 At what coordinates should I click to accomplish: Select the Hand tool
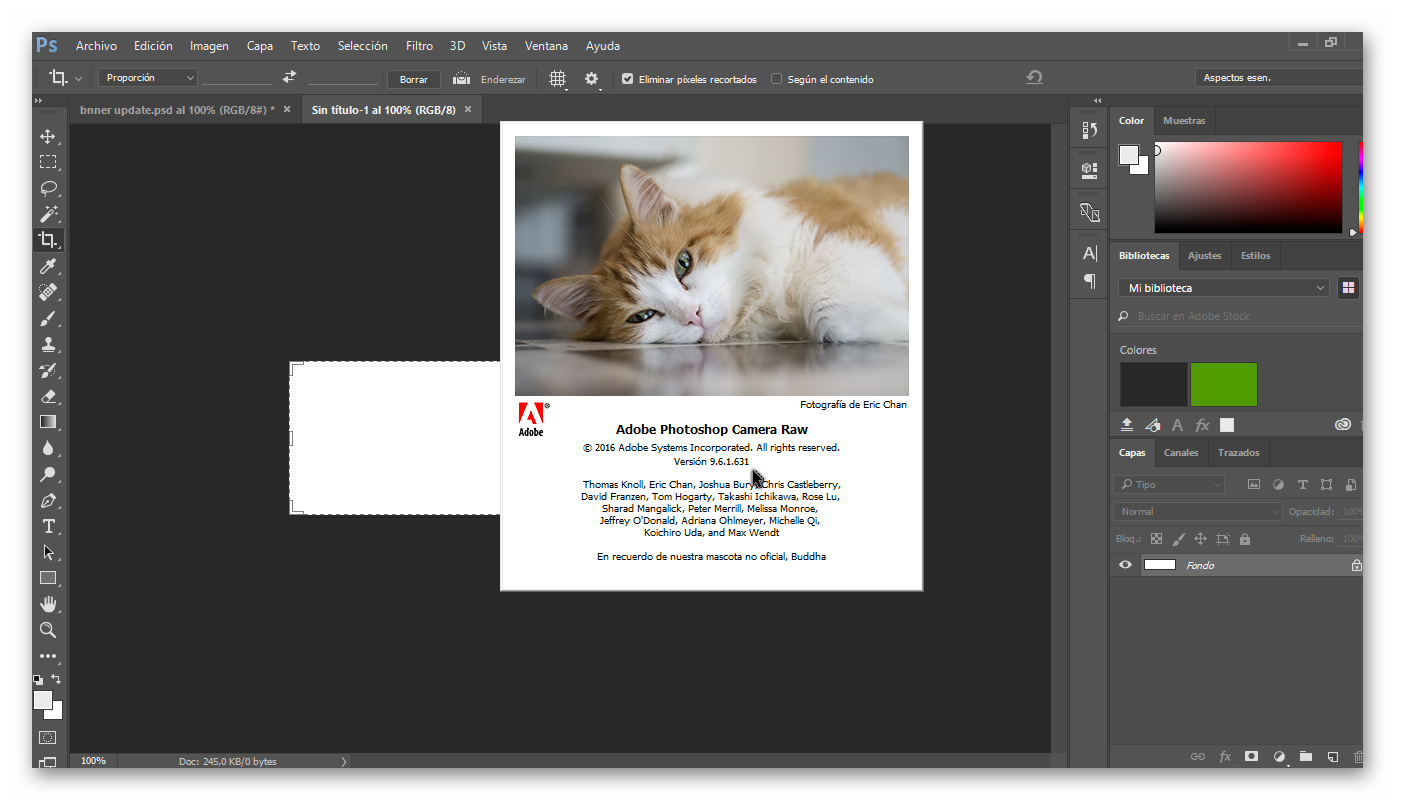click(48, 604)
